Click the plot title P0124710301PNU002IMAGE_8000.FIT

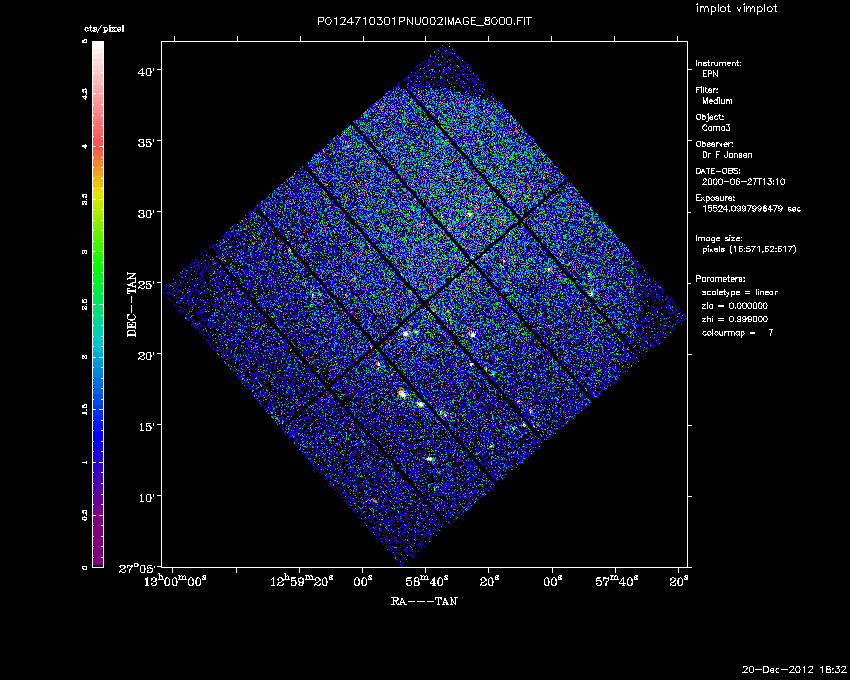point(424,22)
